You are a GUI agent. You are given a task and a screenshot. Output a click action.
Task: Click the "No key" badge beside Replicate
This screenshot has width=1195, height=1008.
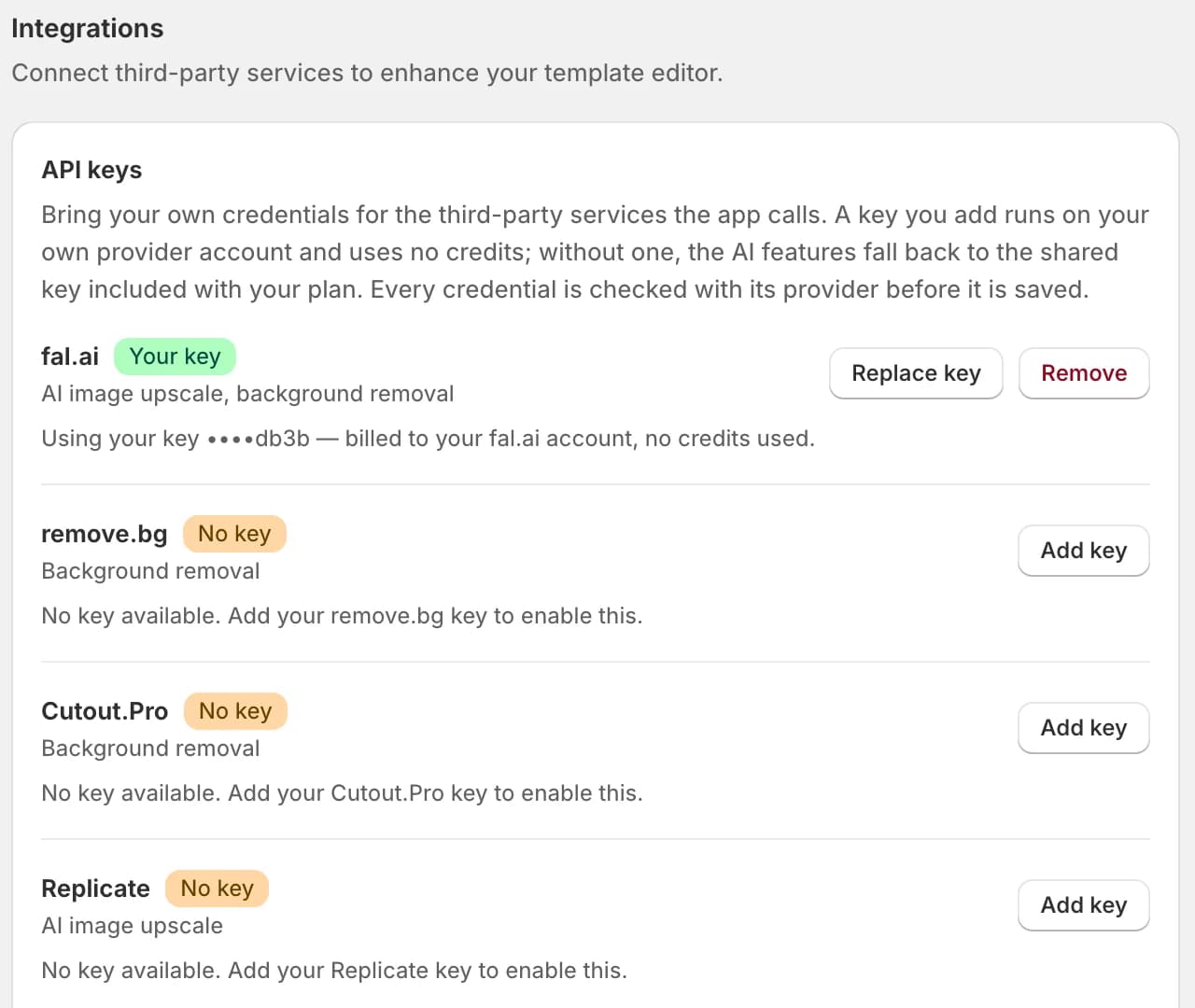point(217,889)
